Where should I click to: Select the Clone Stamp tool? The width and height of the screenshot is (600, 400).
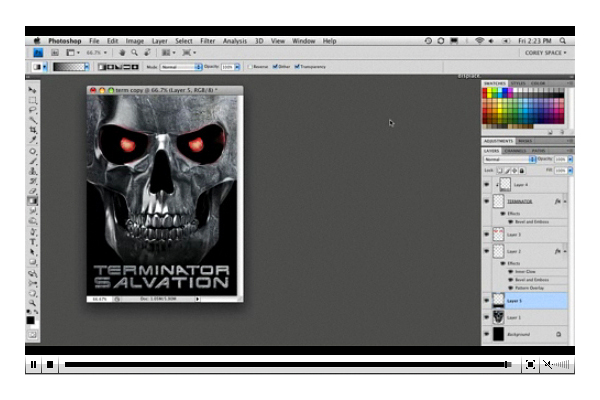(x=33, y=171)
